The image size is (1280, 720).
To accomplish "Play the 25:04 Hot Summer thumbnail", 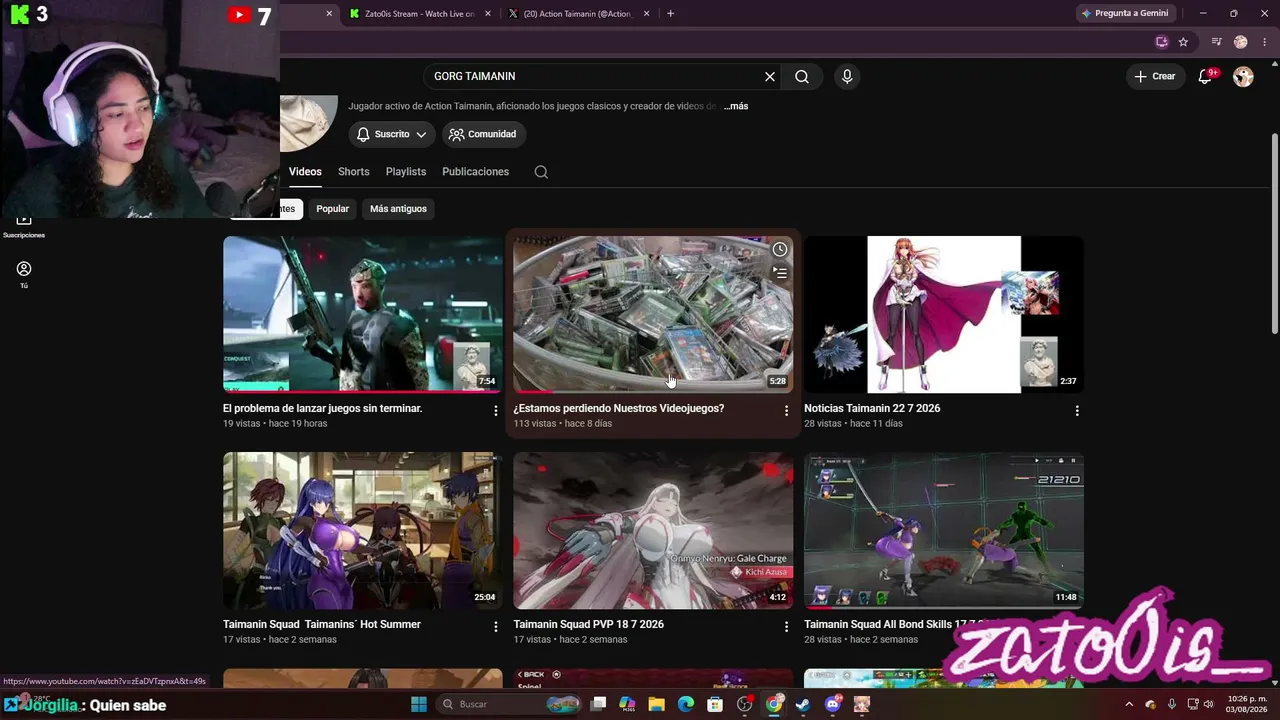I will (x=362, y=530).
